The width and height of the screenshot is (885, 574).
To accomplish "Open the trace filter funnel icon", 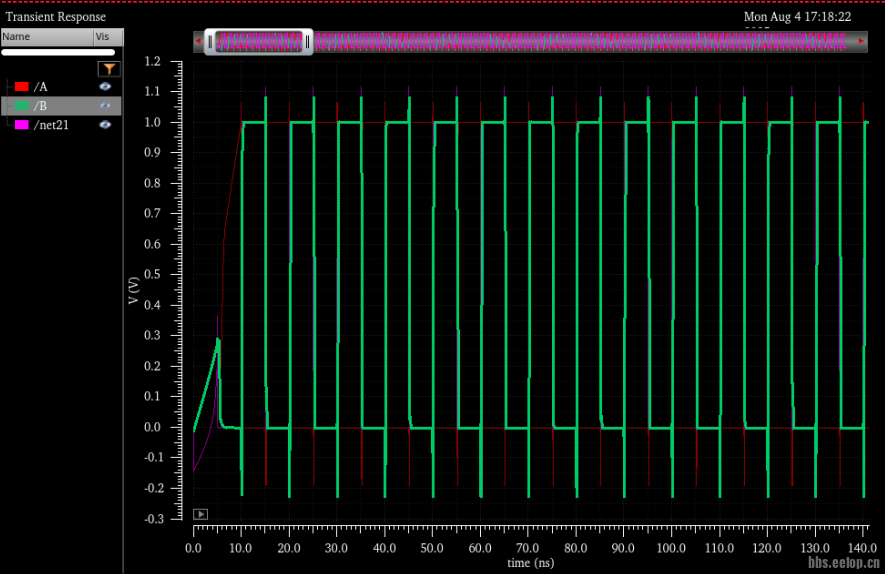I will 108,69.
